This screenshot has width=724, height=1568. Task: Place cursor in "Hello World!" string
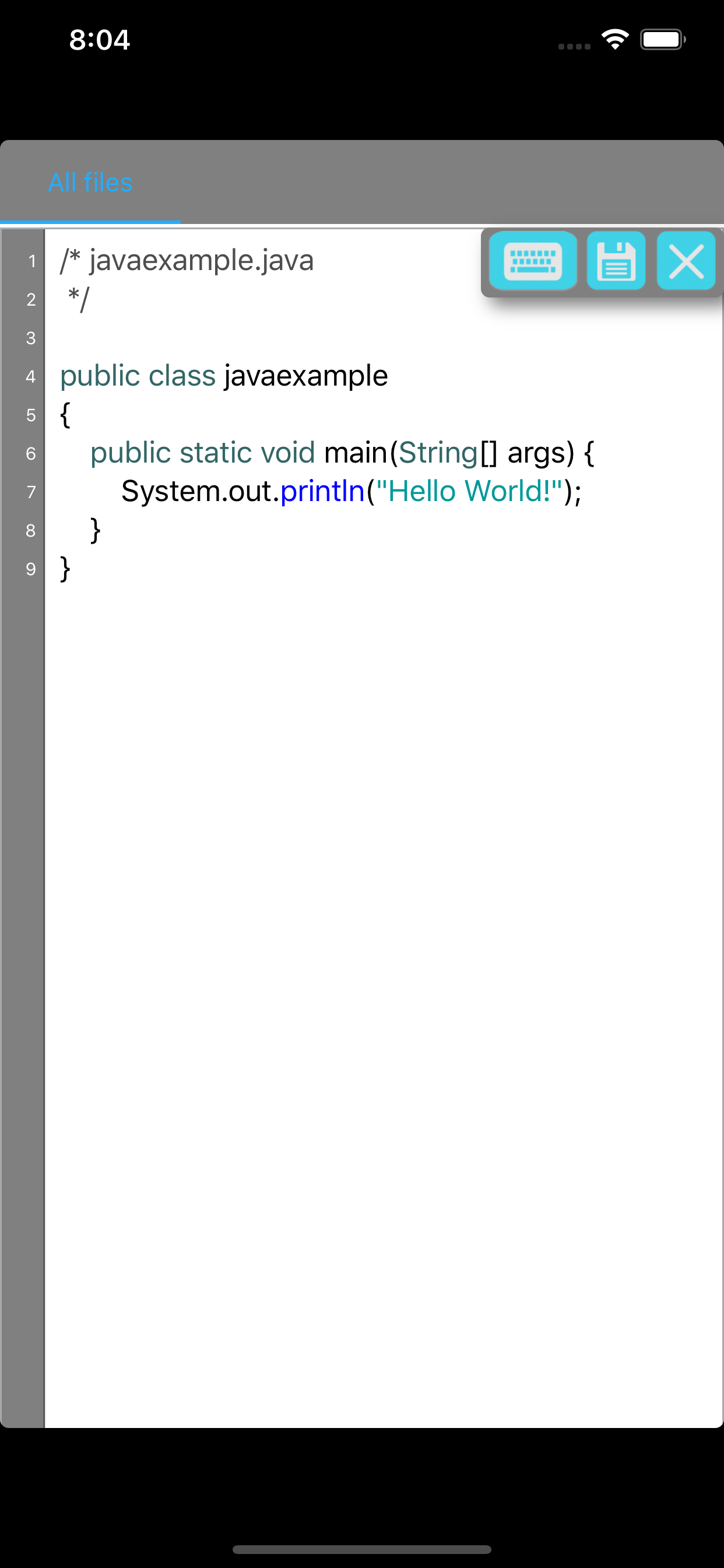point(469,491)
